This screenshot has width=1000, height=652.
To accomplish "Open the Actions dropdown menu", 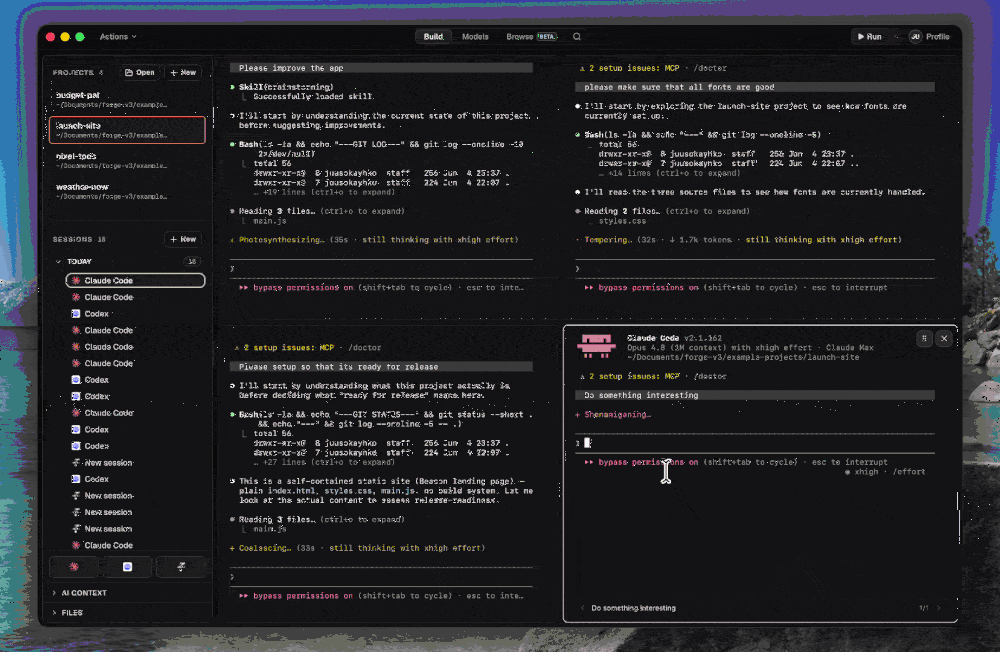I will point(118,36).
